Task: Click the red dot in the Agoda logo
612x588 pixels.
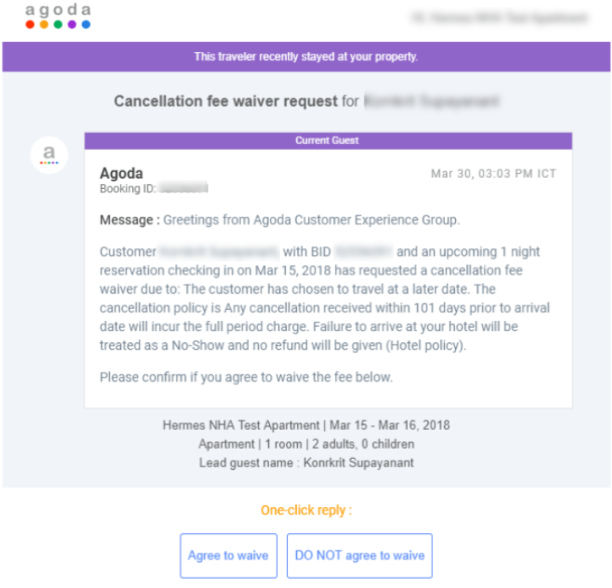Action: point(30,25)
